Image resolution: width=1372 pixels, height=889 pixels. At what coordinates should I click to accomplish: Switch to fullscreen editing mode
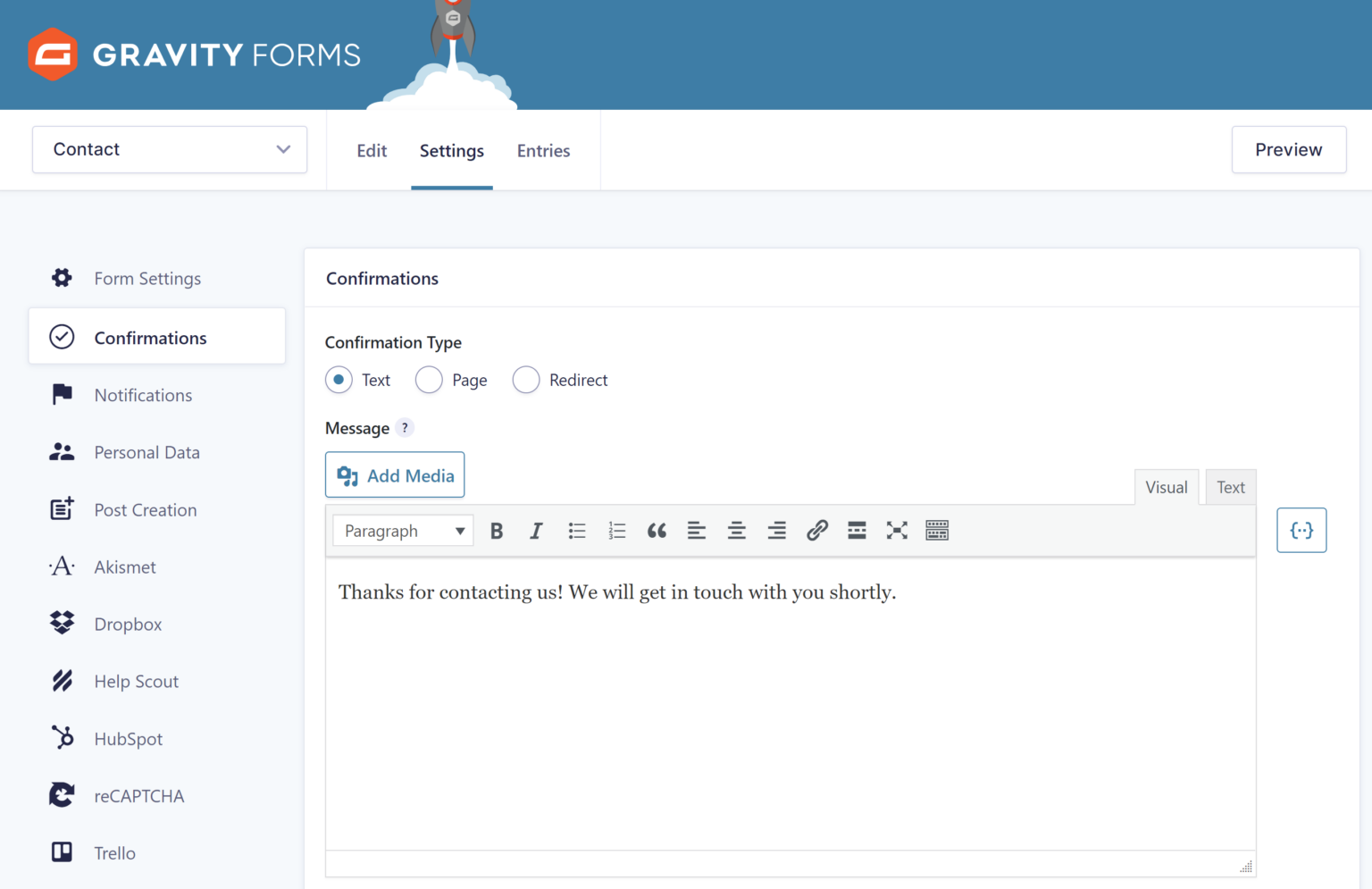click(x=896, y=530)
